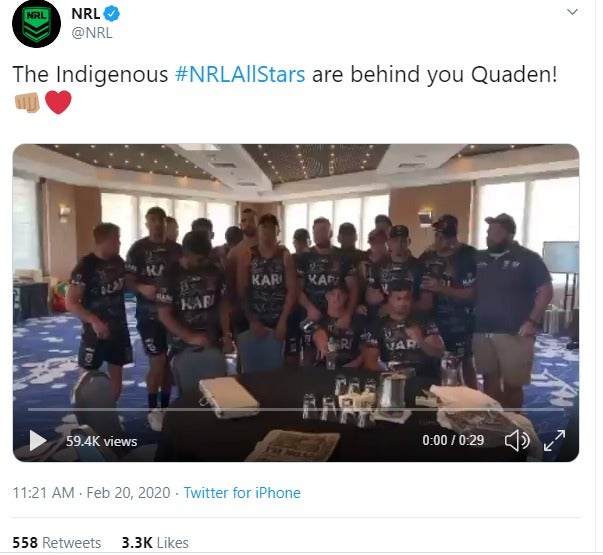The height and width of the screenshot is (555, 603).
Task: Click the blue verified badge next to NRL
Action: pyautogui.click(x=112, y=14)
